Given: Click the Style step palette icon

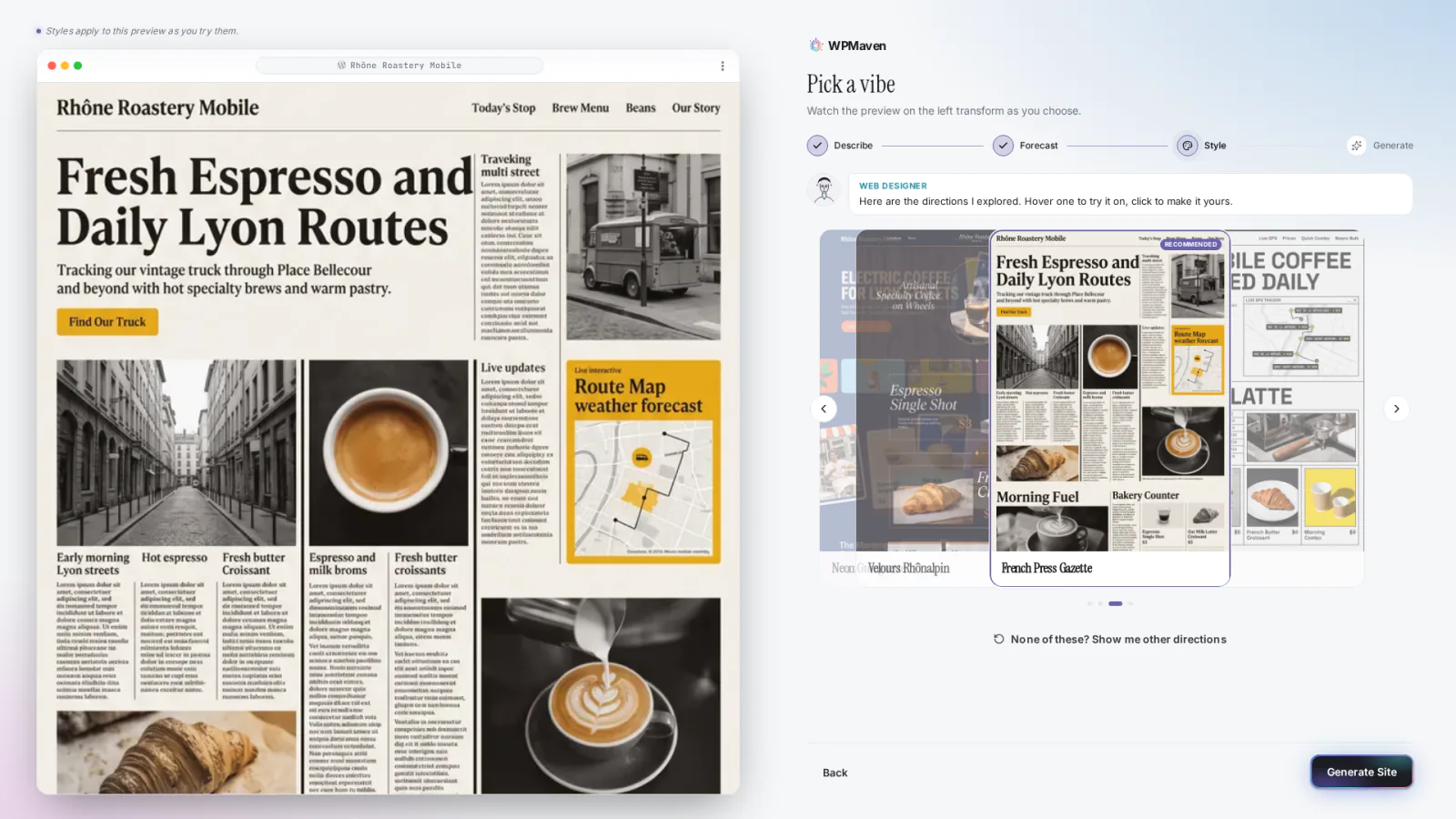Looking at the screenshot, I should coord(1188,146).
